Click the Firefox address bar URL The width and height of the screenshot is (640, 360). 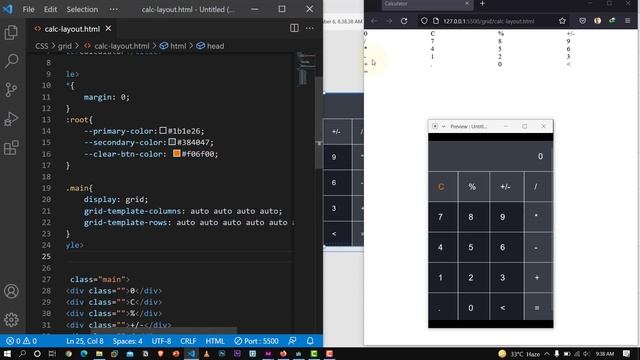click(489, 21)
